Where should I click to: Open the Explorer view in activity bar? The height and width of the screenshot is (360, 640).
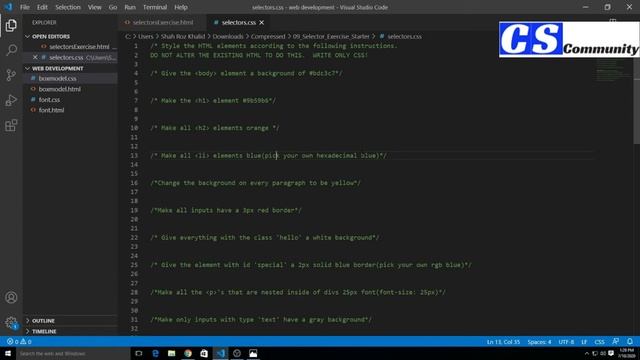point(11,25)
